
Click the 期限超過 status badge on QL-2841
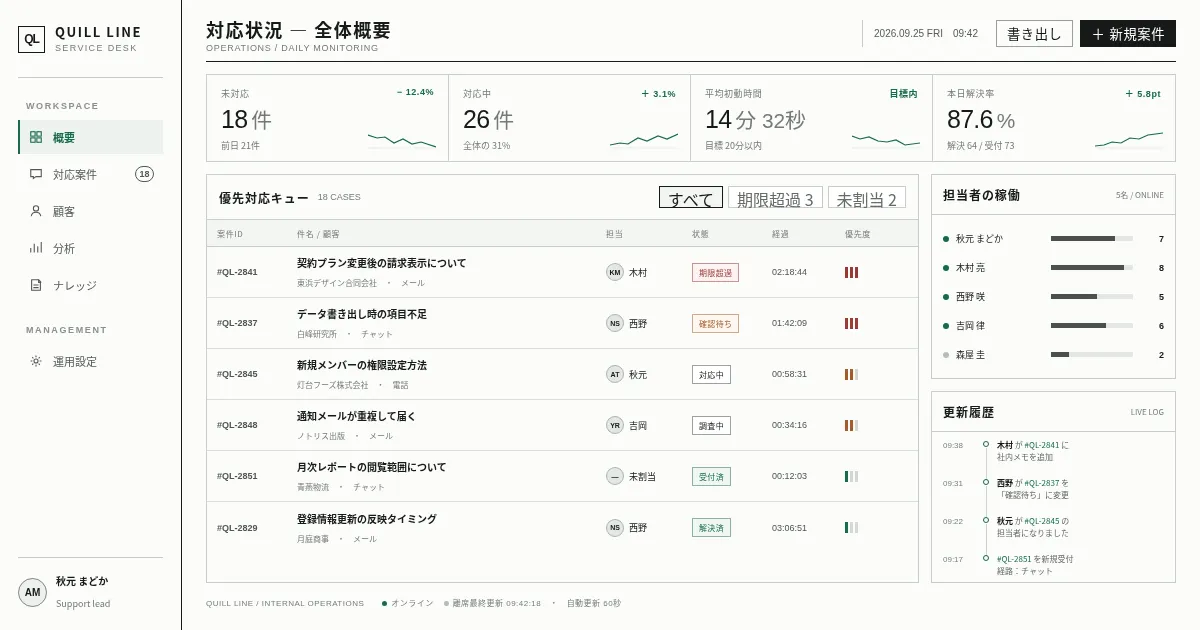point(715,272)
